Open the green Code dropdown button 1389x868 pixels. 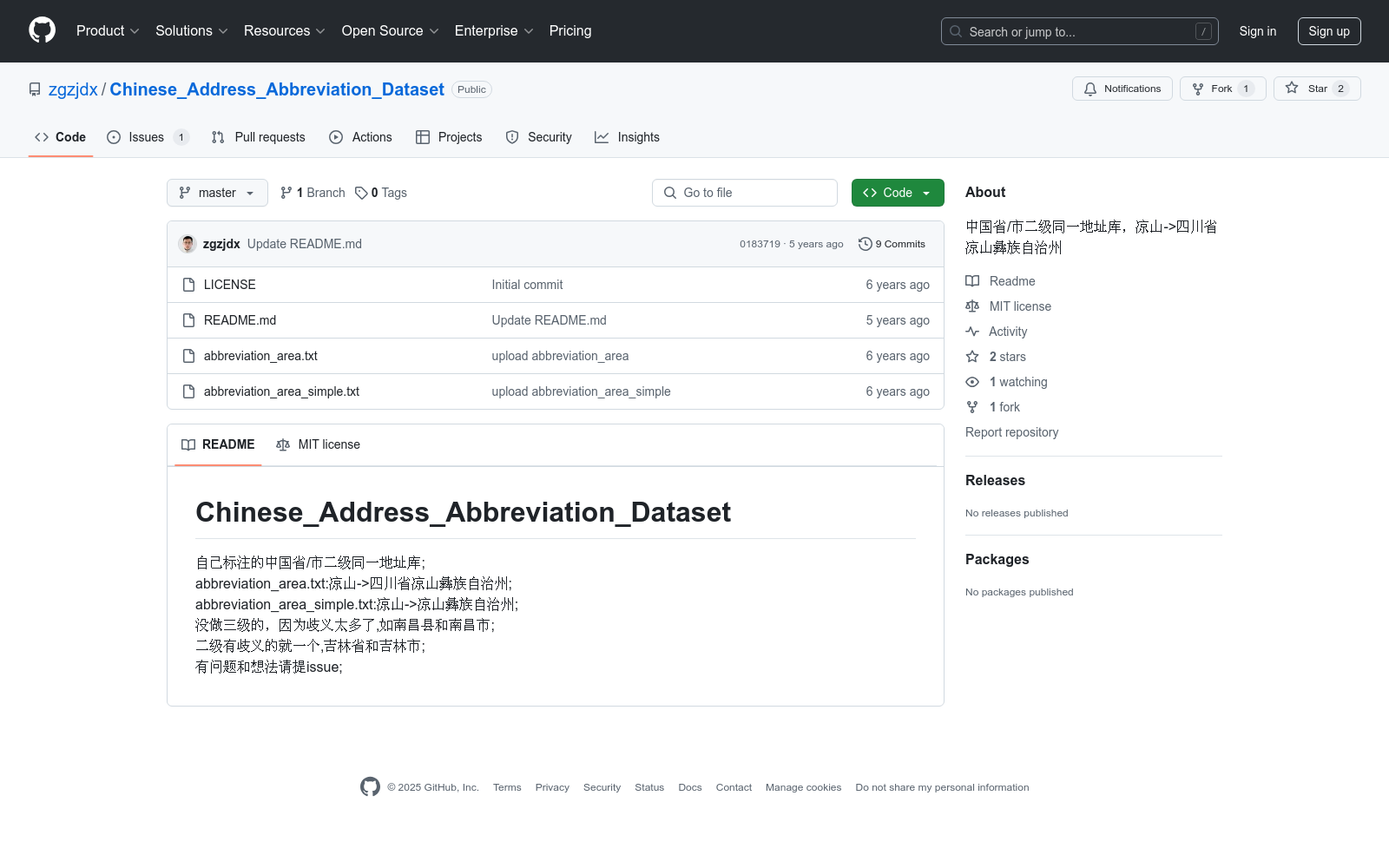tap(898, 193)
